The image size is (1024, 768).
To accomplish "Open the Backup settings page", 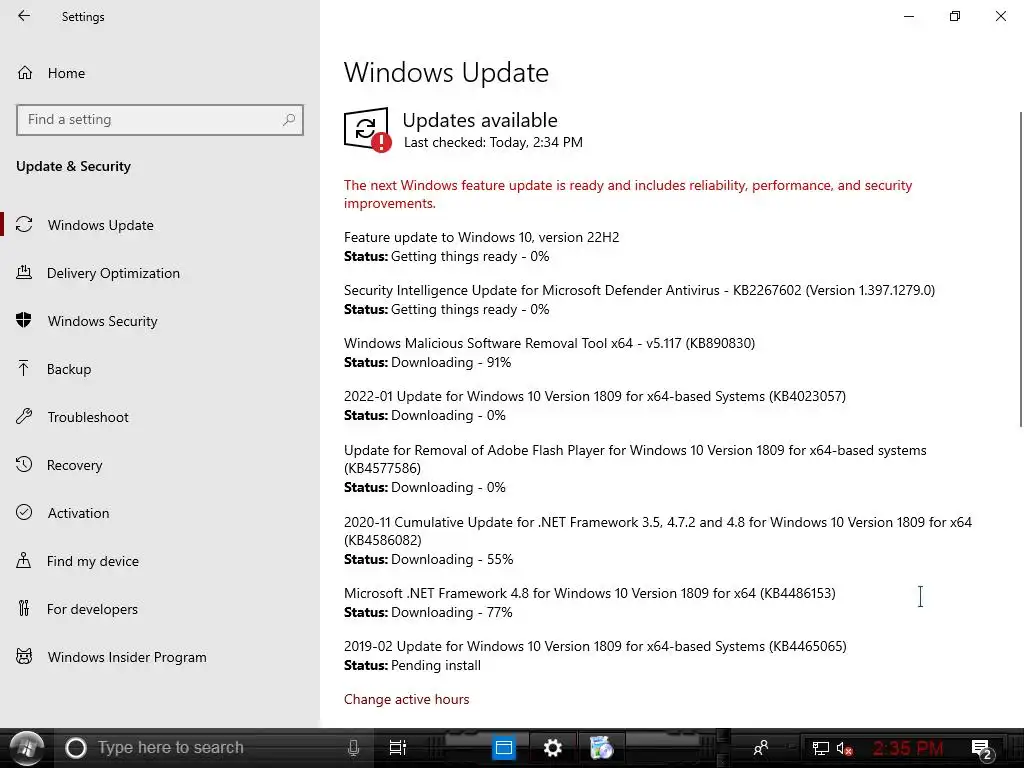I will 54,369.
